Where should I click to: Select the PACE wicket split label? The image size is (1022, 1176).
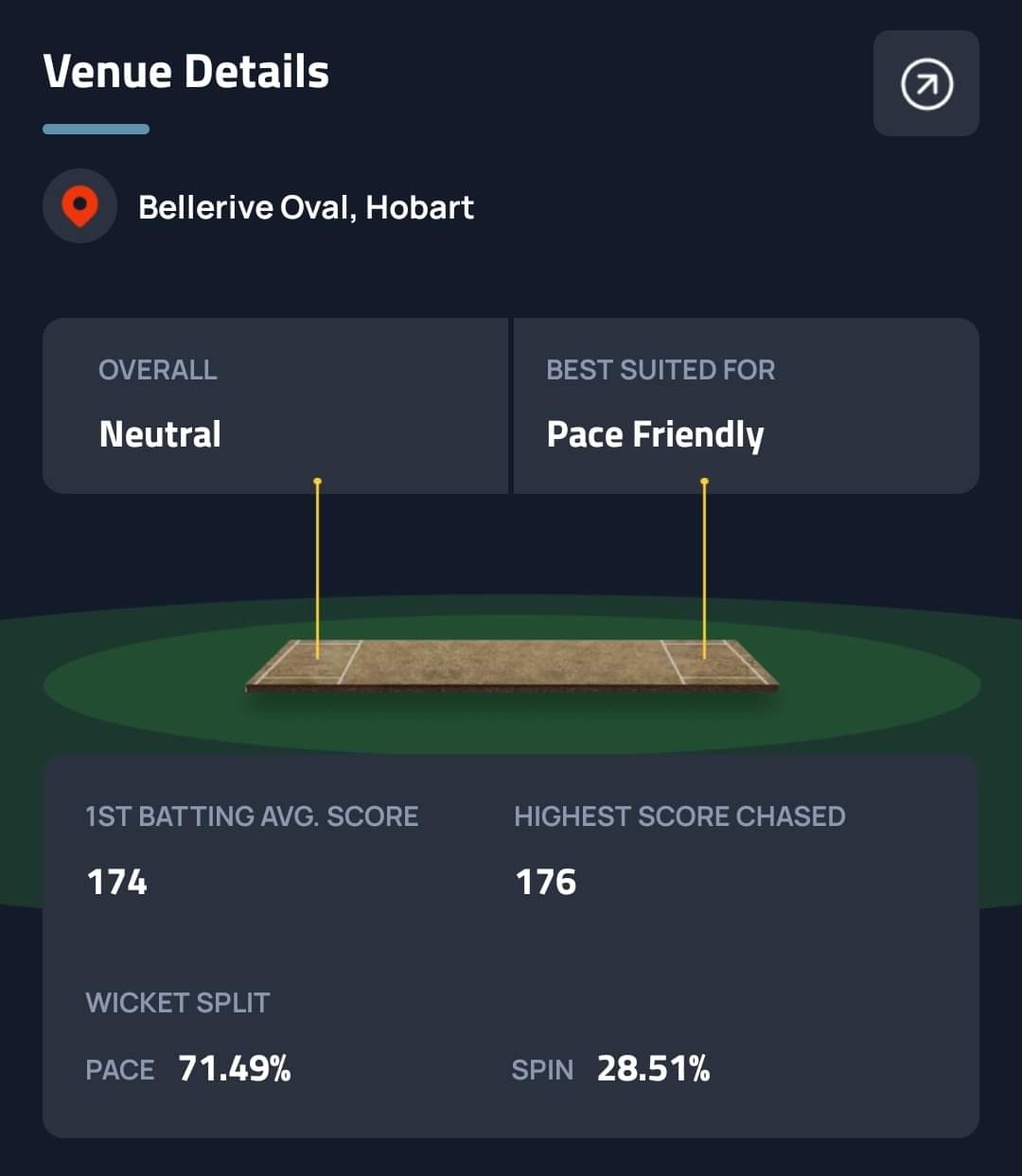120,1070
